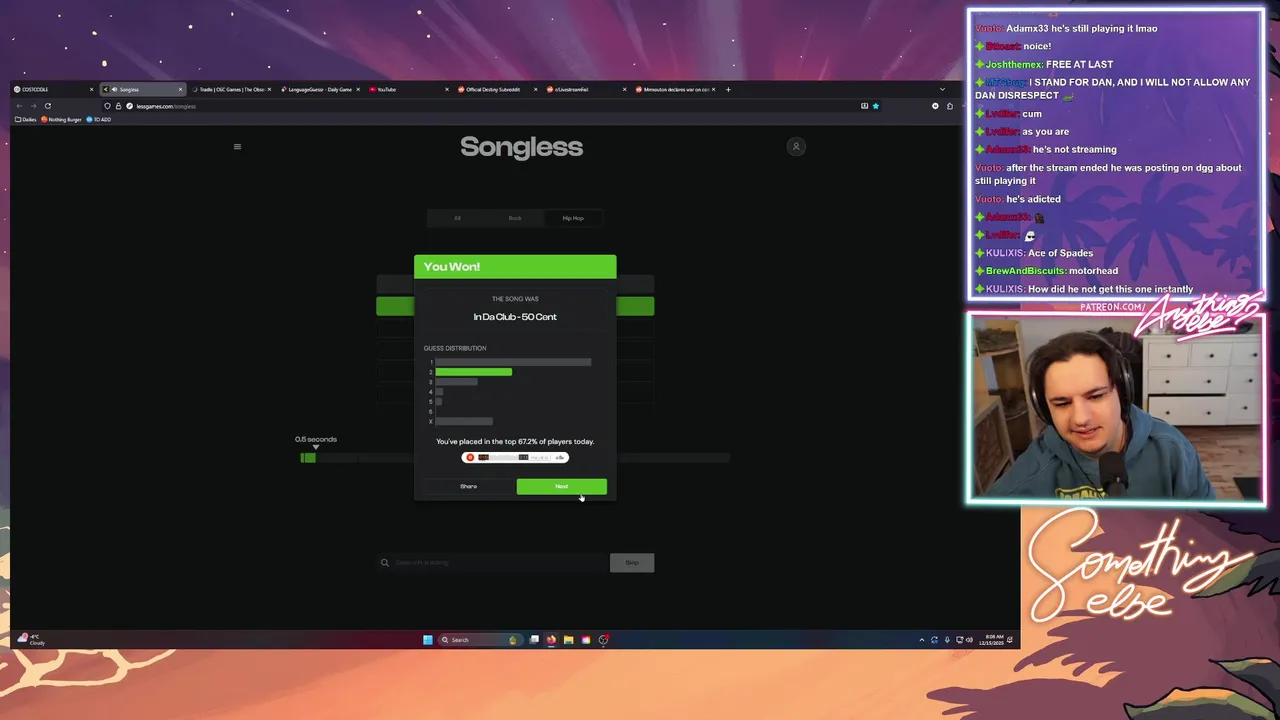1280x720 pixels.
Task: Play the 0.5 seconds green clip segment
Action: click(308, 458)
